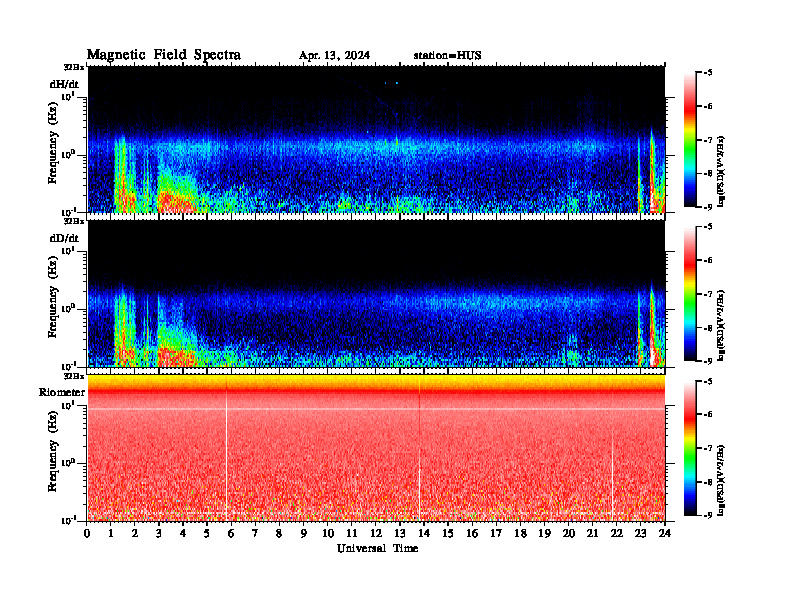Viewport: 792px width, 612px height.
Task: Click "-9" tick on dH/dt color scale
Action: coord(708,207)
